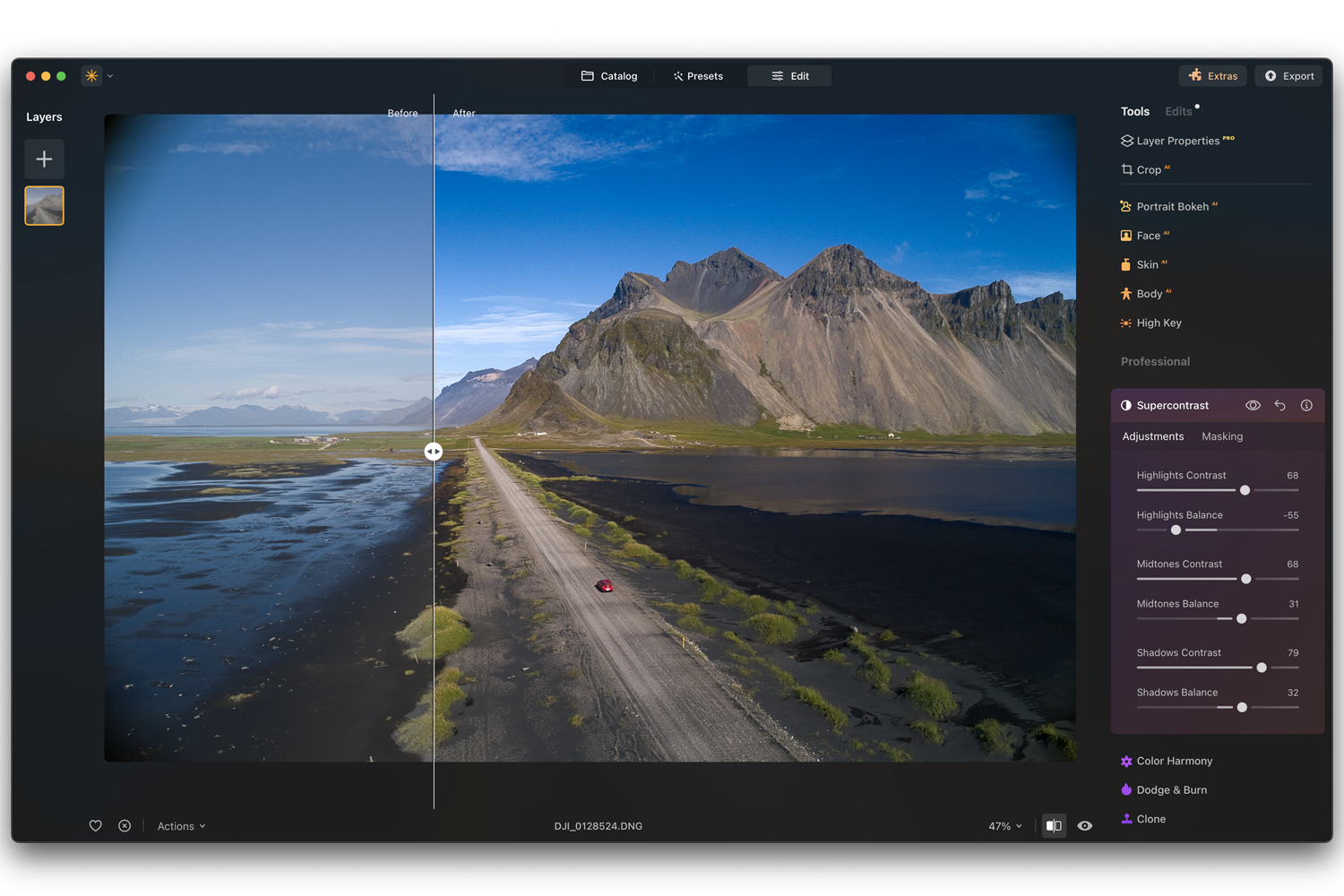The image size is (1344, 896).
Task: Select the mountain layer thumbnail
Action: (44, 205)
